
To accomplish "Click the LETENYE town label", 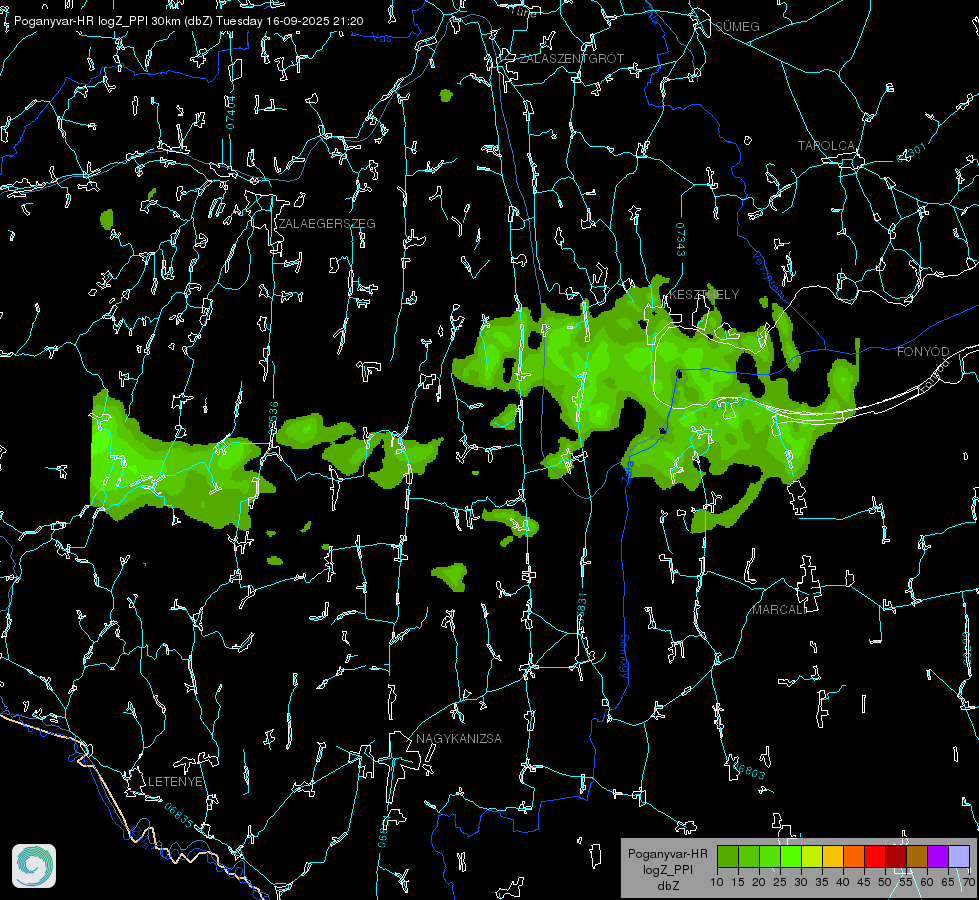I will [175, 782].
